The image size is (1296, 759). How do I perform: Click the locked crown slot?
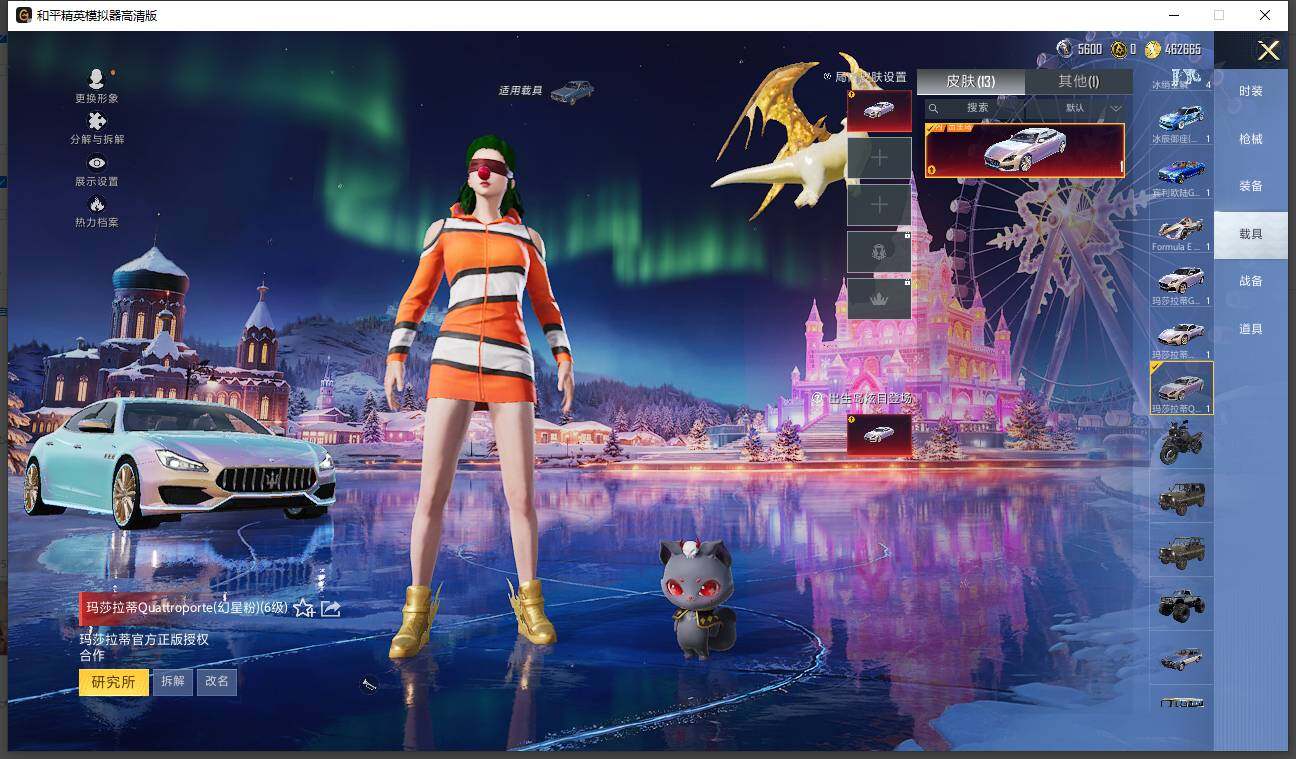(x=879, y=299)
